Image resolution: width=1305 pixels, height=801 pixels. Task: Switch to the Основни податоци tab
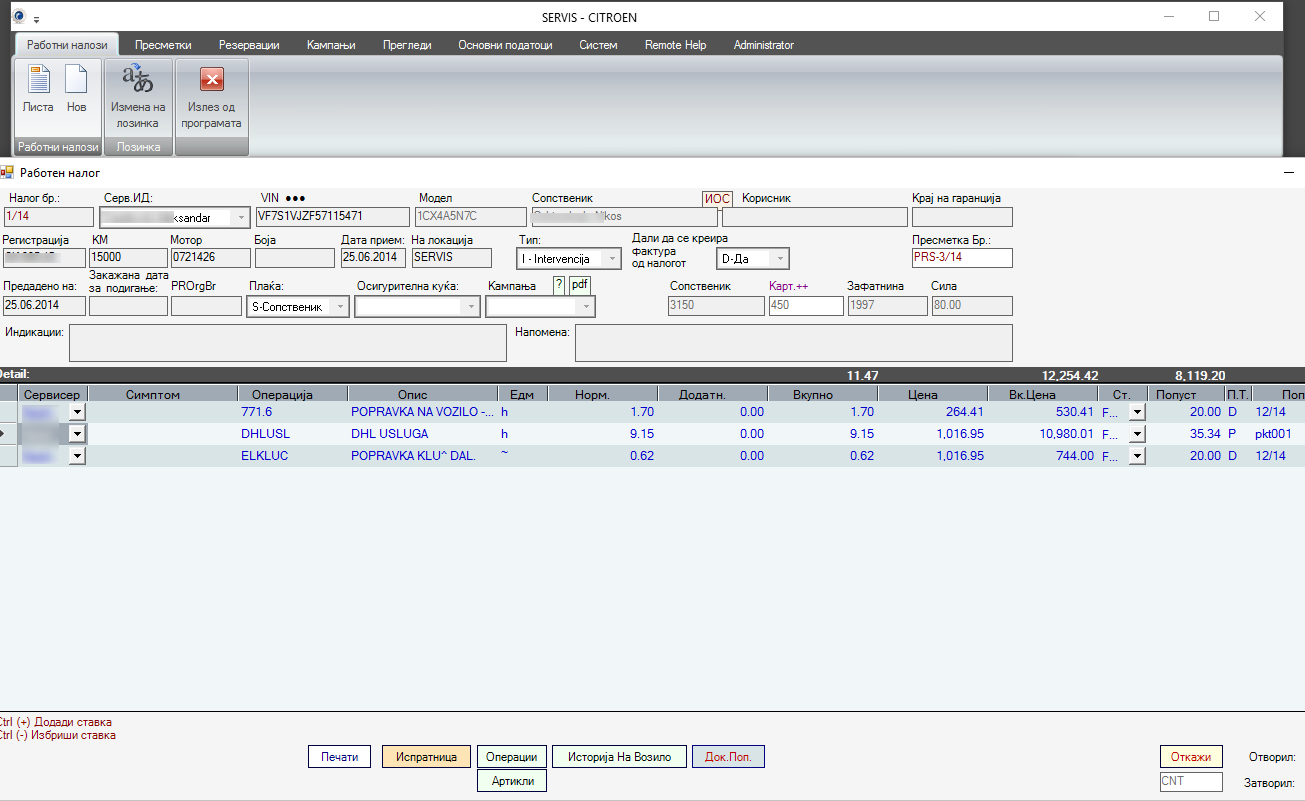pyautogui.click(x=505, y=45)
